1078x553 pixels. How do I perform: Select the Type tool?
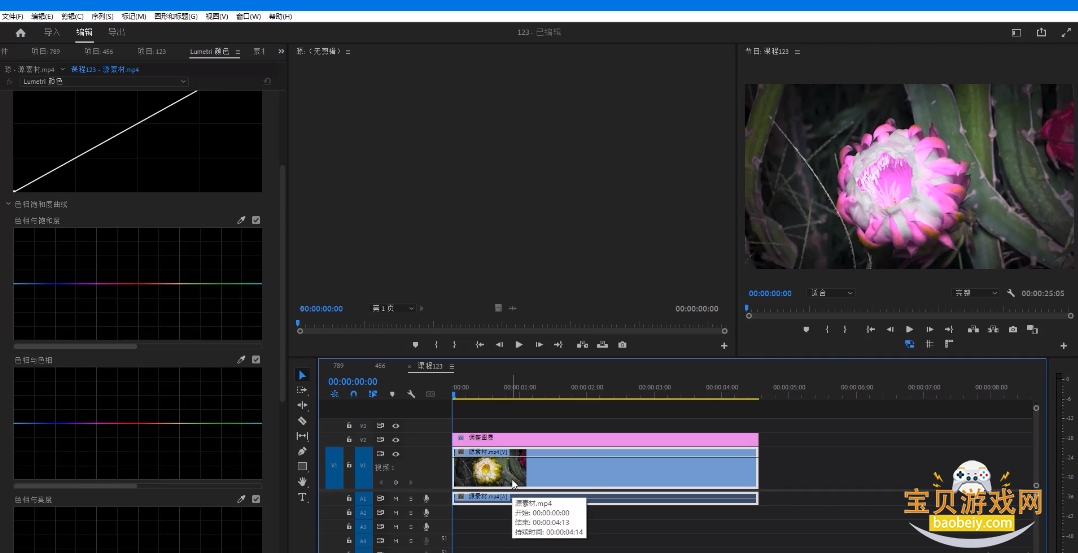pos(302,497)
